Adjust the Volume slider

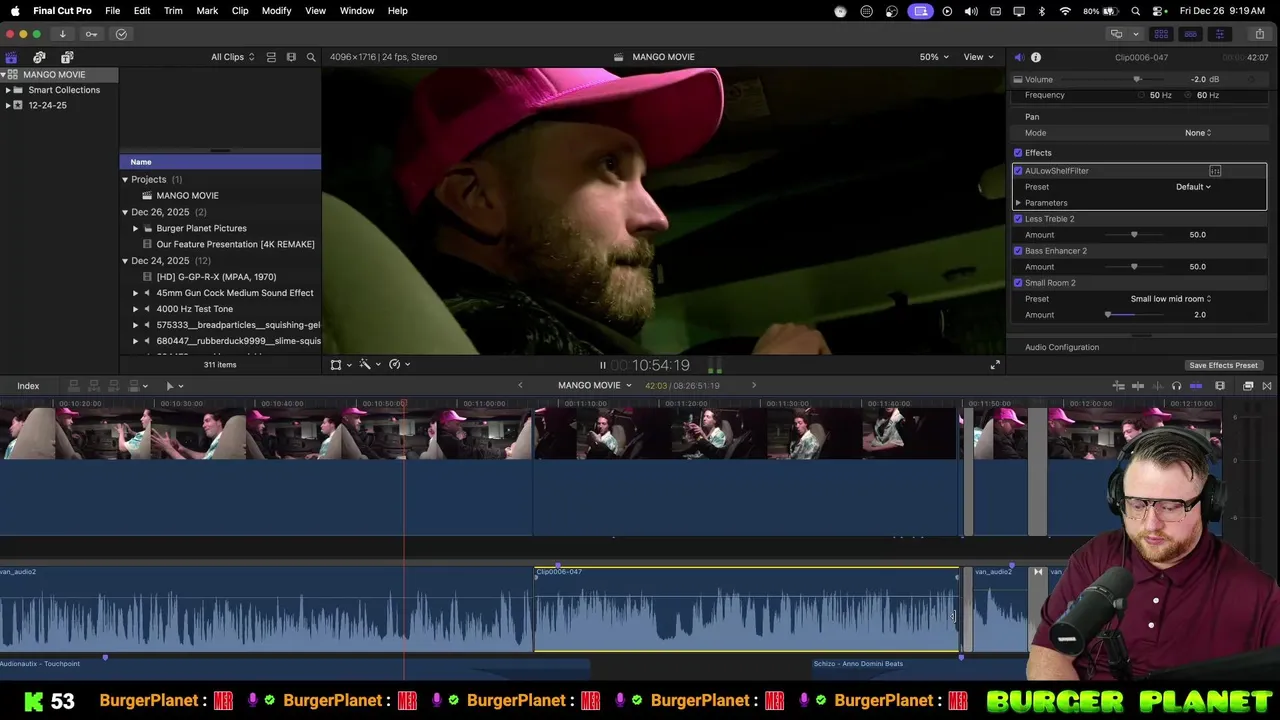[1137, 79]
